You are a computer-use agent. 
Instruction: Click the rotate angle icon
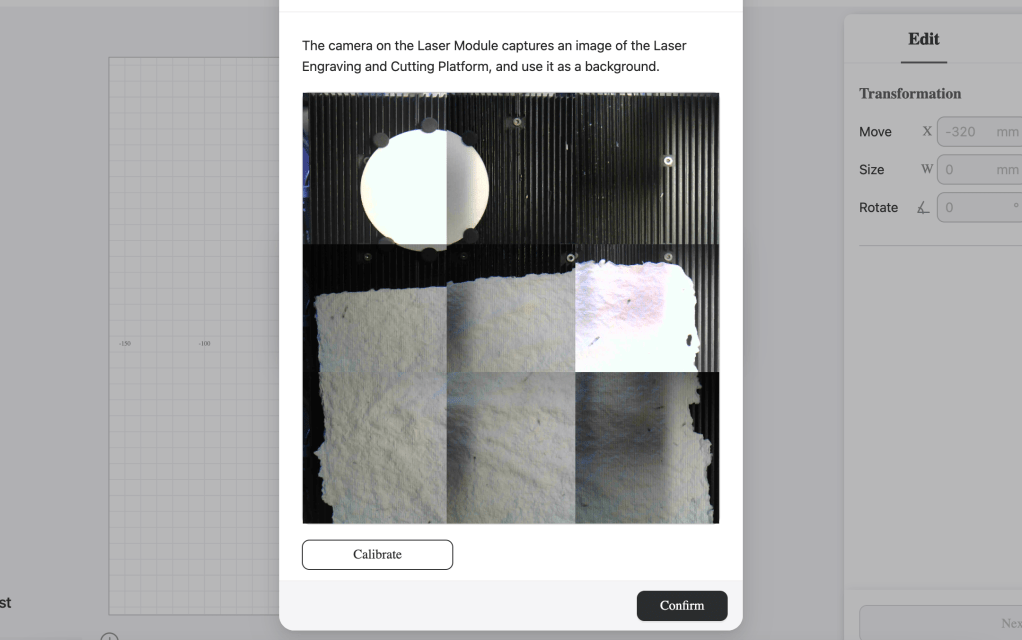[x=920, y=208]
